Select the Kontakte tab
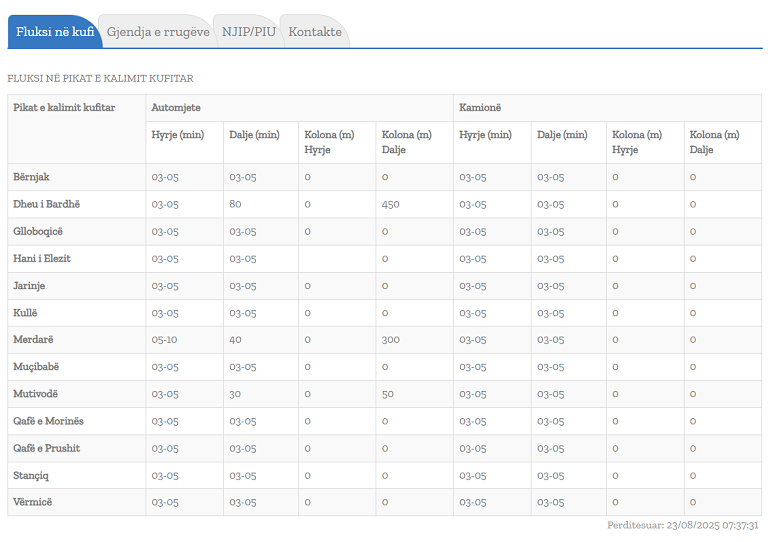 coord(315,32)
